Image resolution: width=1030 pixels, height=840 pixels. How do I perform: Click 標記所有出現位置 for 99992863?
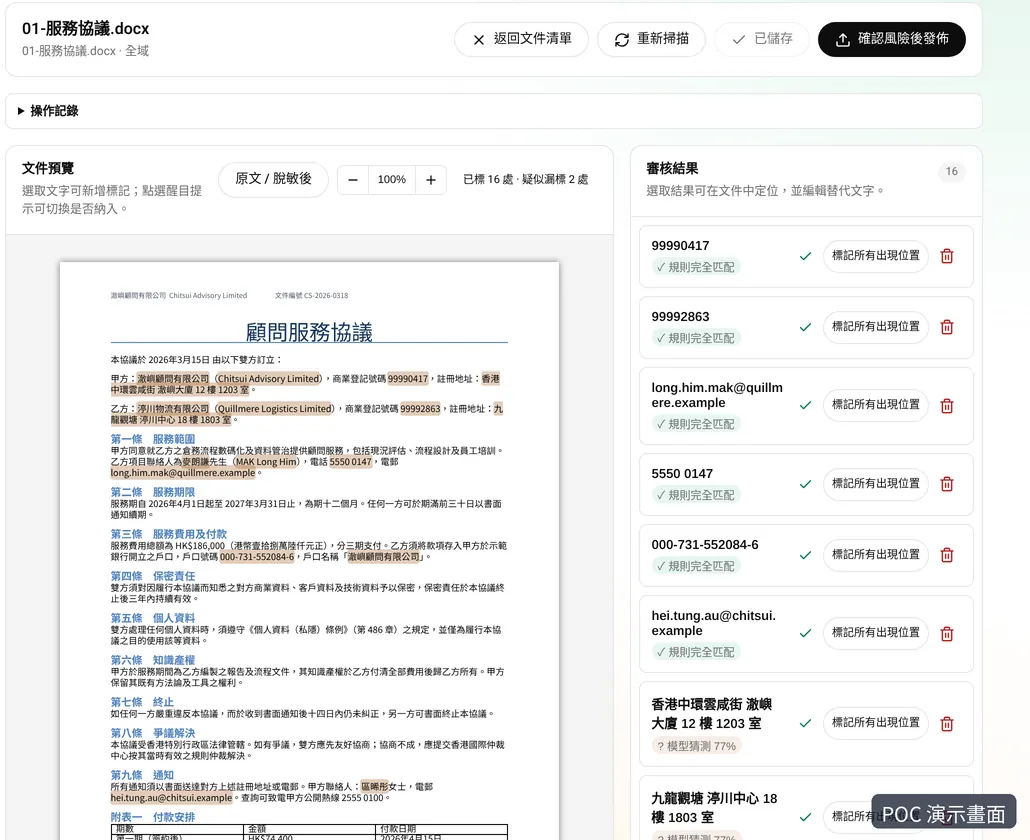coord(876,326)
